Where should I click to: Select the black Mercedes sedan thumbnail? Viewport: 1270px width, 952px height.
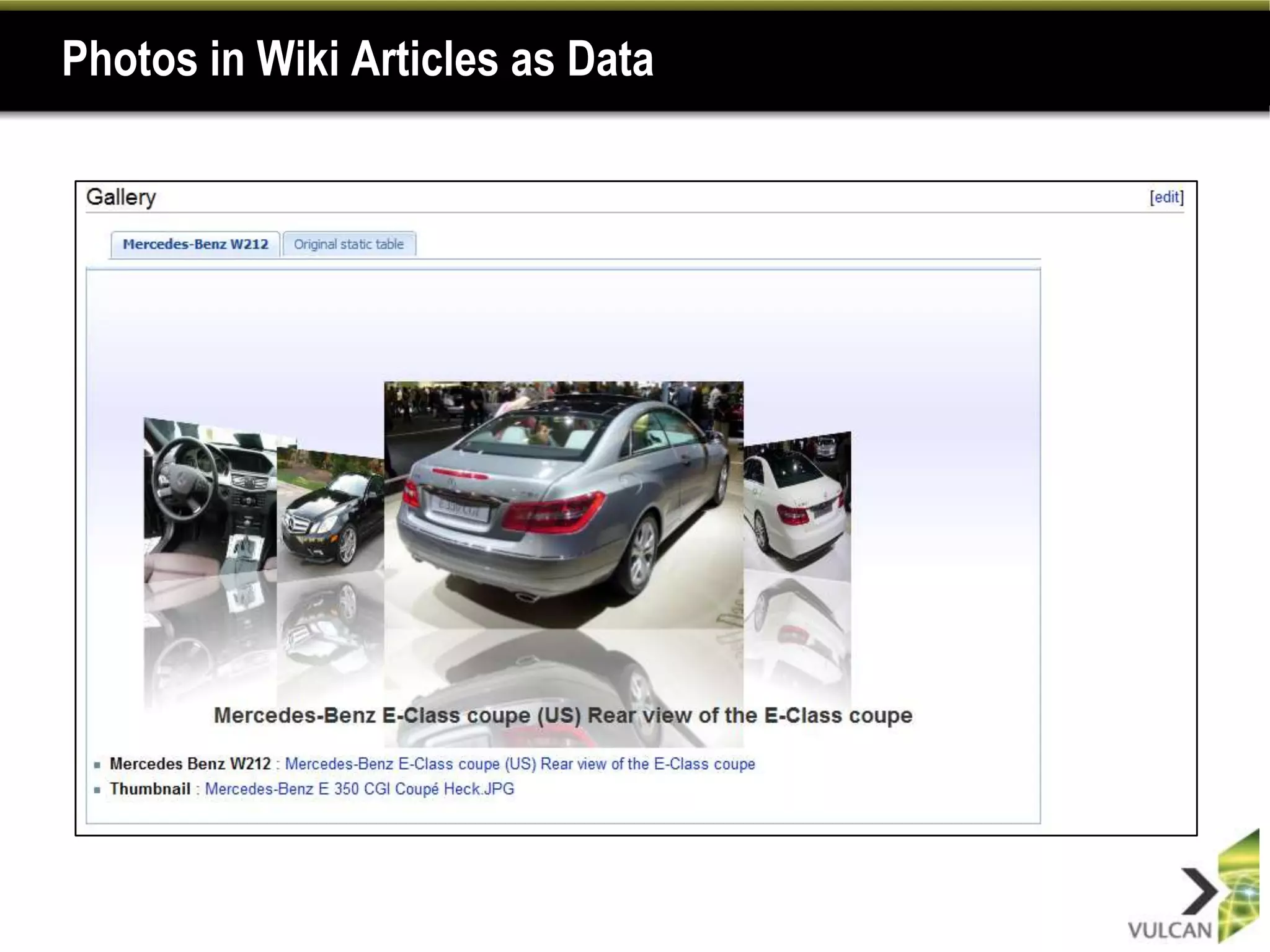330,511
